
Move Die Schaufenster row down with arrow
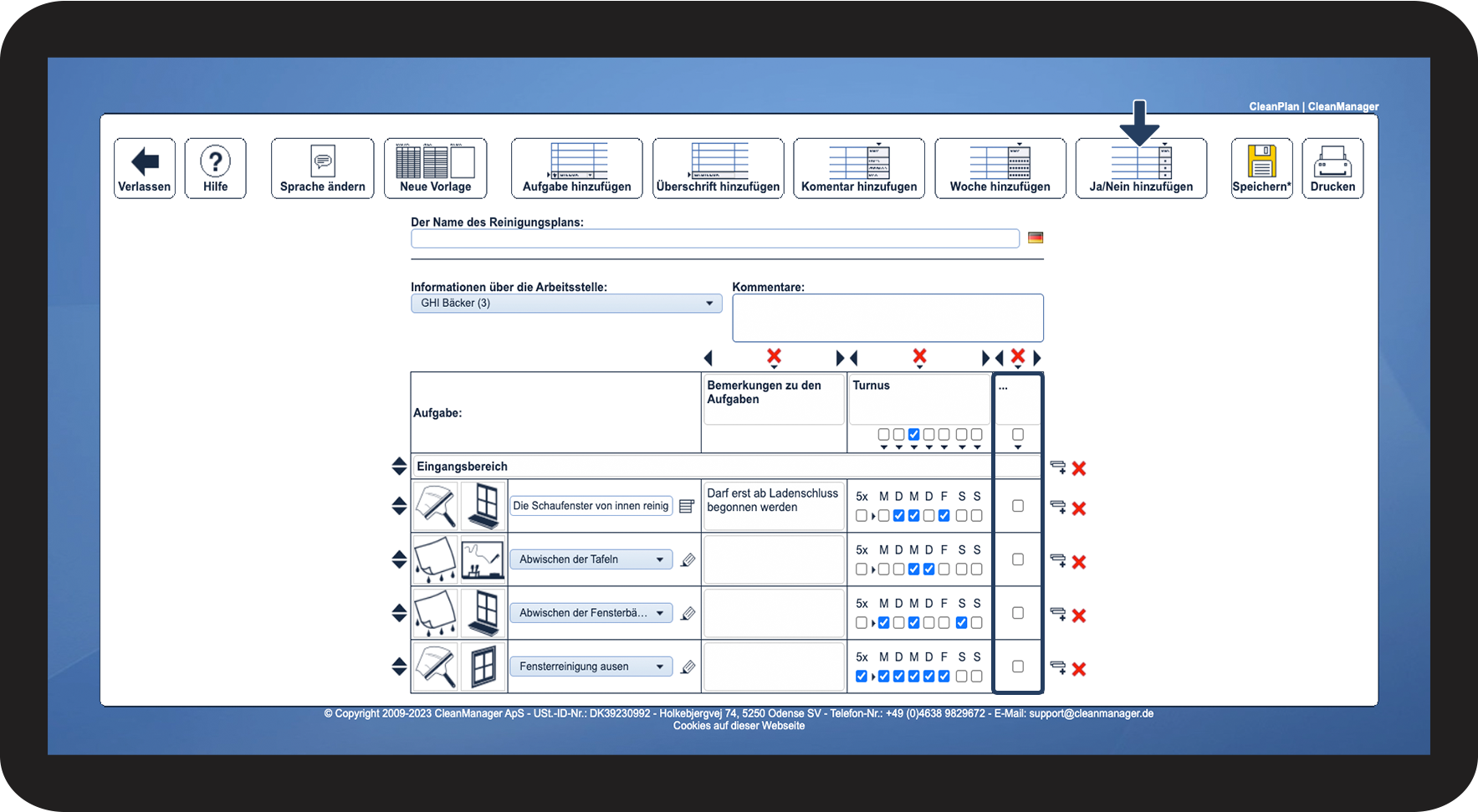tap(399, 511)
